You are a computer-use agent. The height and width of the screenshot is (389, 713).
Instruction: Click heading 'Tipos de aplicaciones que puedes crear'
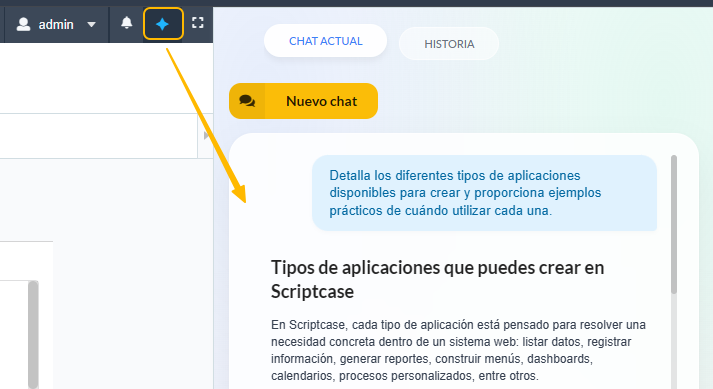point(437,279)
